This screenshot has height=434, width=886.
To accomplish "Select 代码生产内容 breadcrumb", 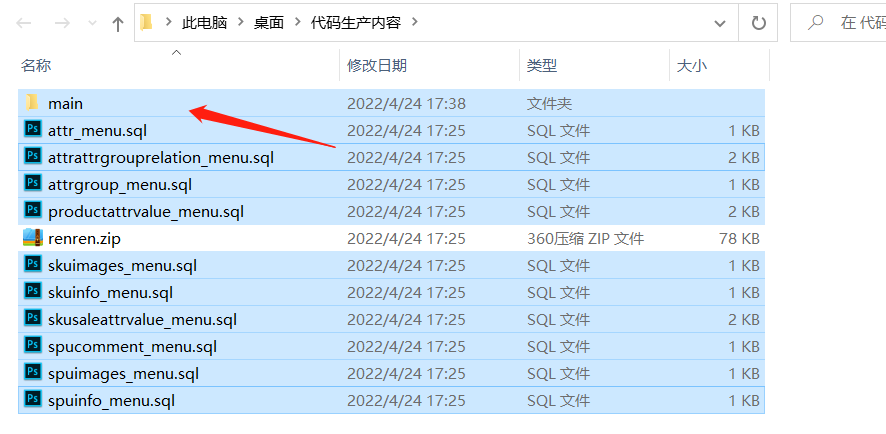I will click(356, 23).
